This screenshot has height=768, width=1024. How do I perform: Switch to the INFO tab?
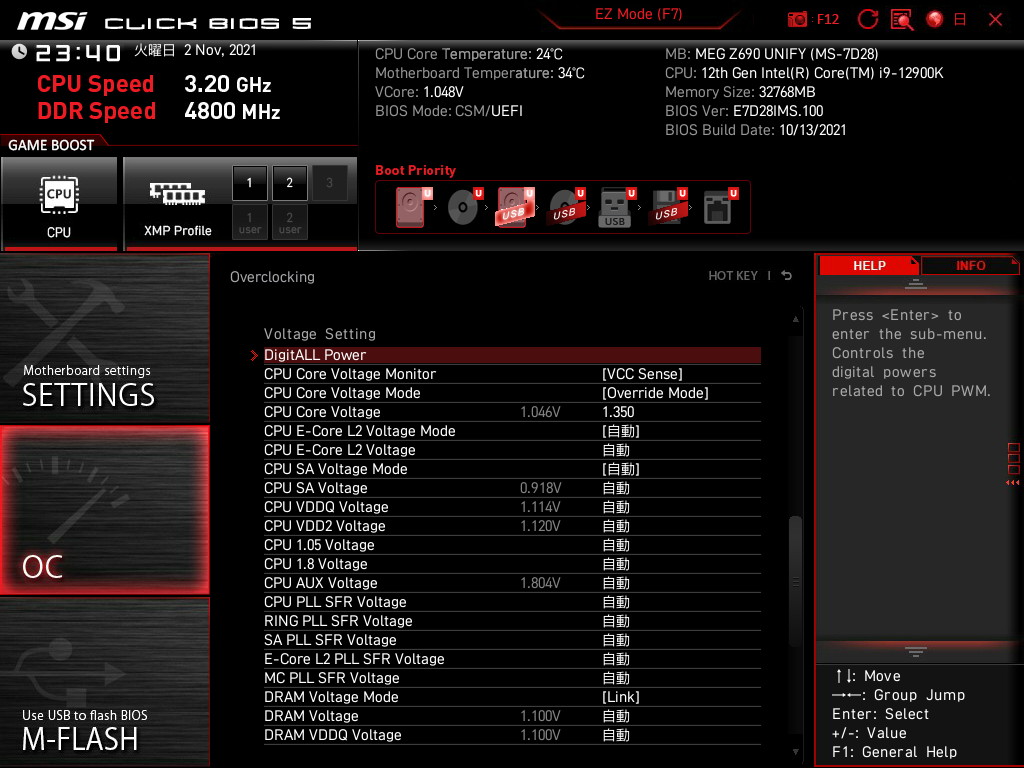click(x=970, y=266)
